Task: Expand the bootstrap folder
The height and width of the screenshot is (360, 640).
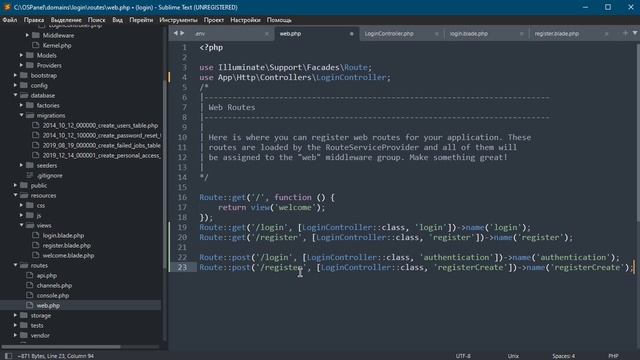Action: [x=15, y=76]
